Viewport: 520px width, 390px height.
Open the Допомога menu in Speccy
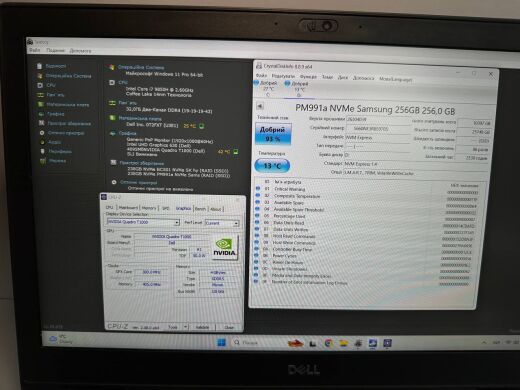click(x=80, y=51)
